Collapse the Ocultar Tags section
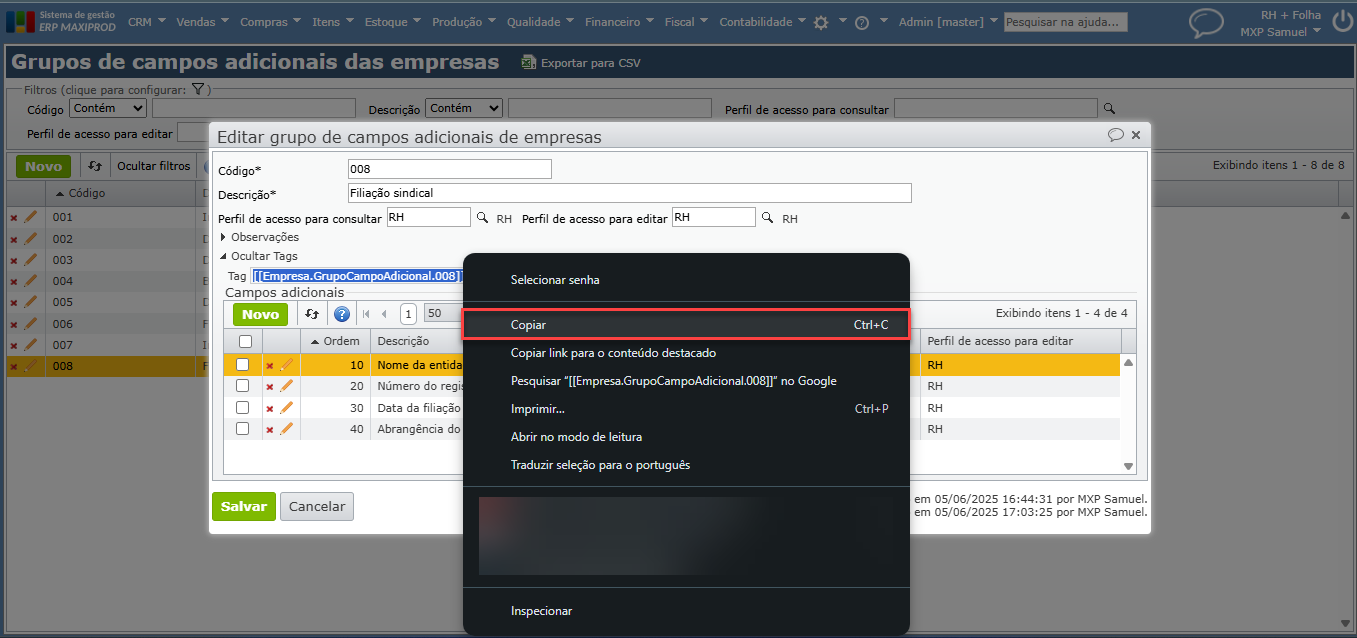Viewport: 1357px width, 638px height. pyautogui.click(x=258, y=256)
